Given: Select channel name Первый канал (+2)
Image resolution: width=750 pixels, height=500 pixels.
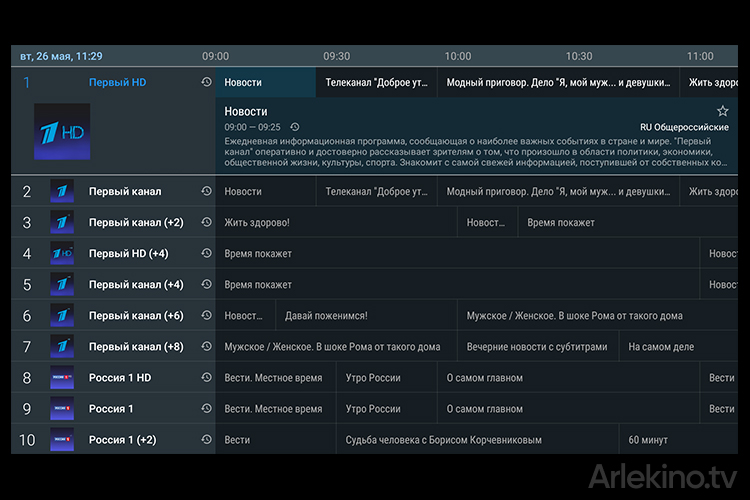Looking at the screenshot, I should tap(136, 222).
